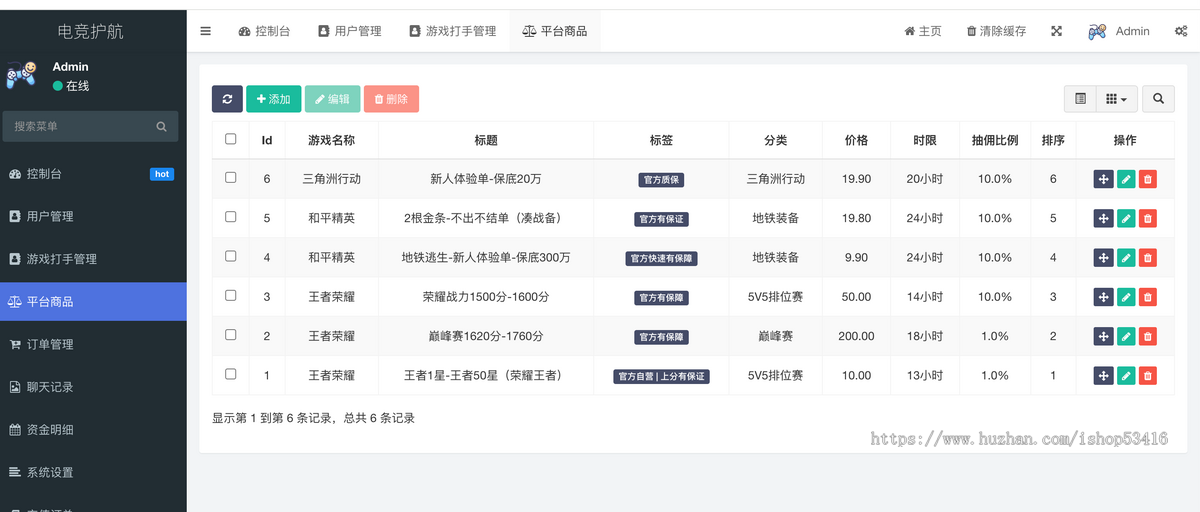Edit the 荣耀战力1500分-1600分 row
Viewport: 1200px width, 512px height.
(x=1126, y=297)
